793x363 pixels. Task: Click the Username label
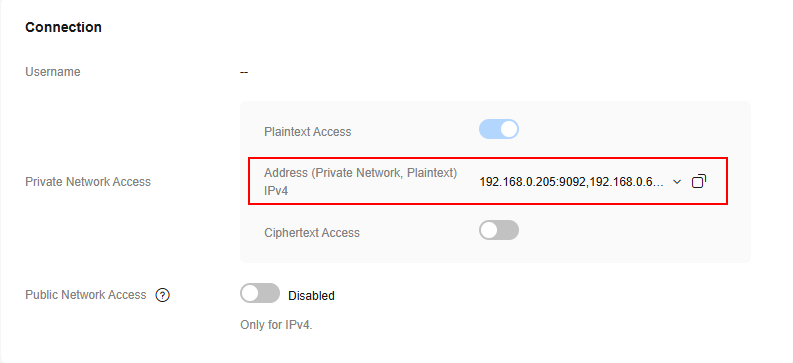(x=53, y=72)
